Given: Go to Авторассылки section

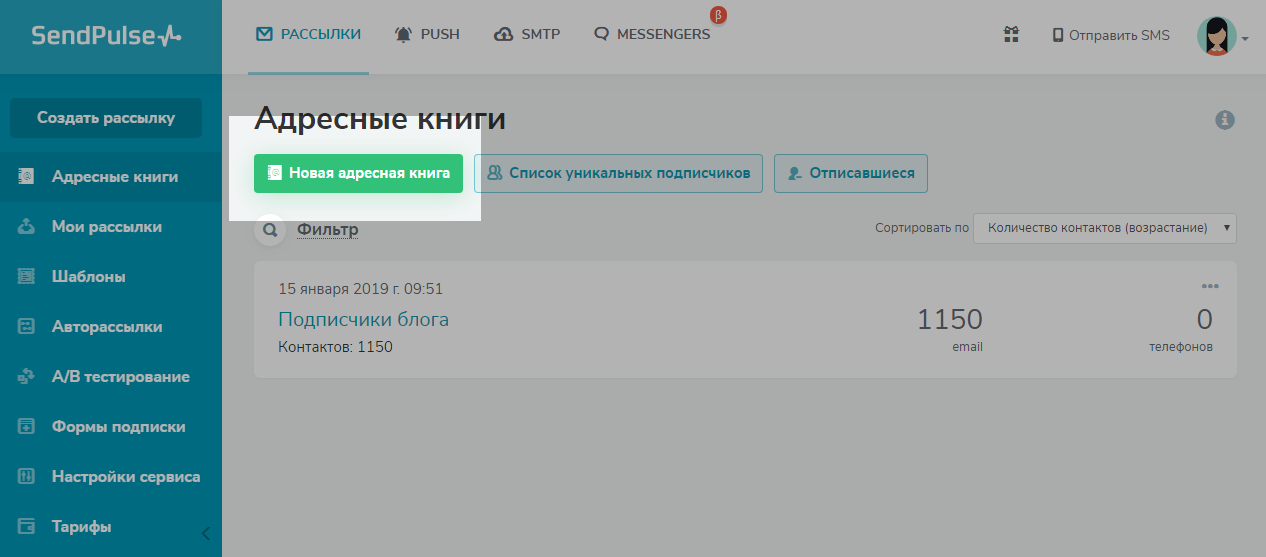Looking at the screenshot, I should click(x=111, y=327).
